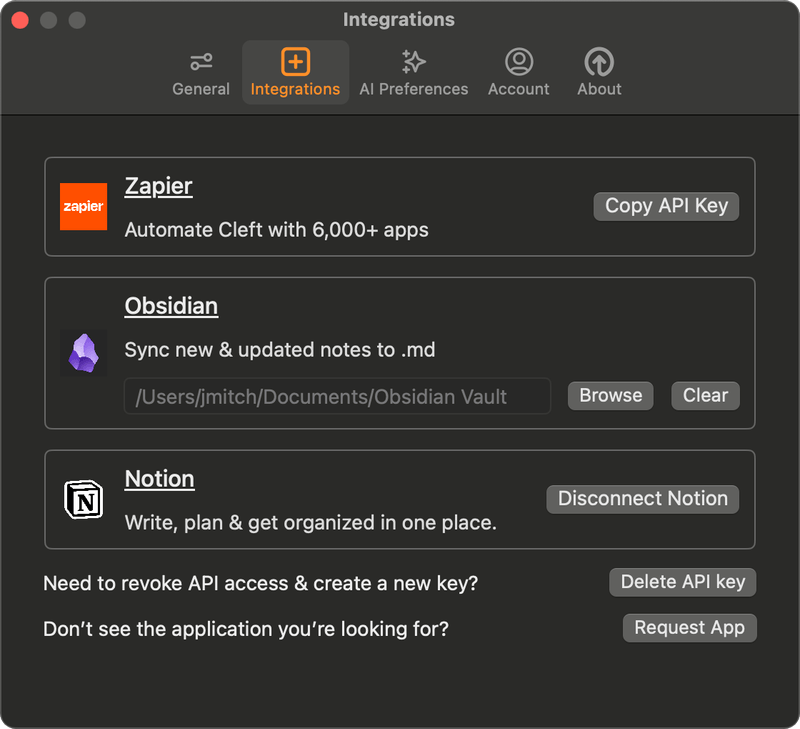
Task: Click the Account person icon
Action: click(x=518, y=61)
